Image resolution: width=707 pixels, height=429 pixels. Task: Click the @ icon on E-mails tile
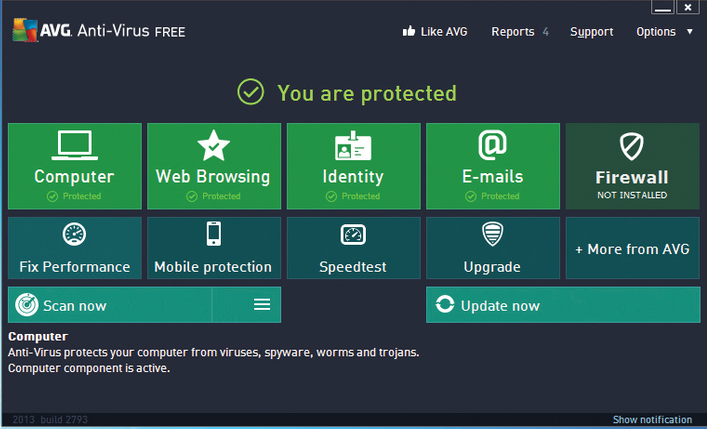[492, 145]
